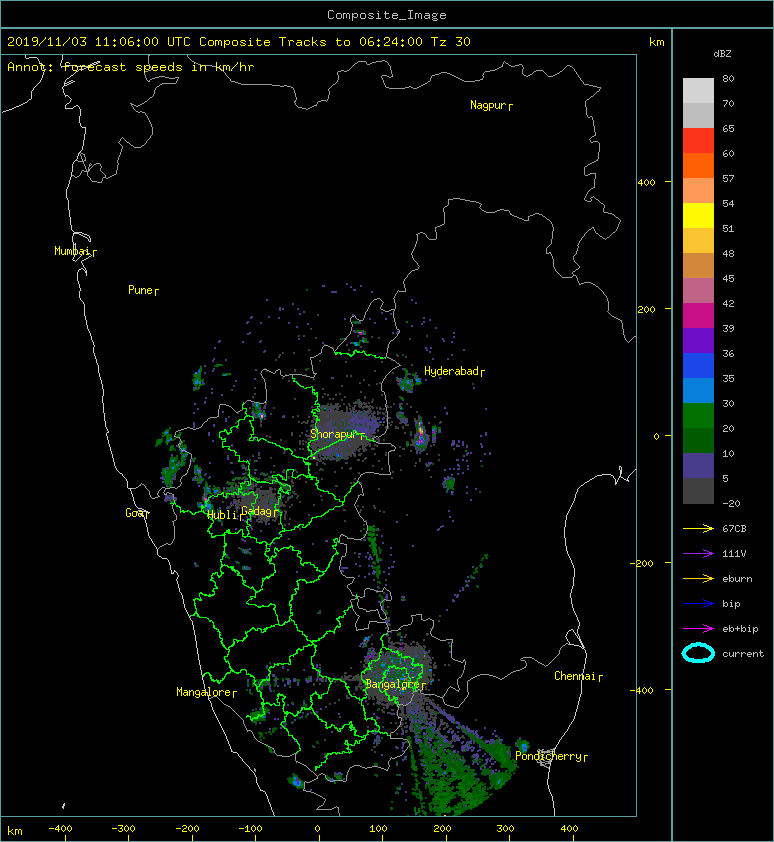Viewport: 774px width, 842px height.
Task: Click the magenta eb+bip arrow legend icon
Action: click(x=698, y=629)
